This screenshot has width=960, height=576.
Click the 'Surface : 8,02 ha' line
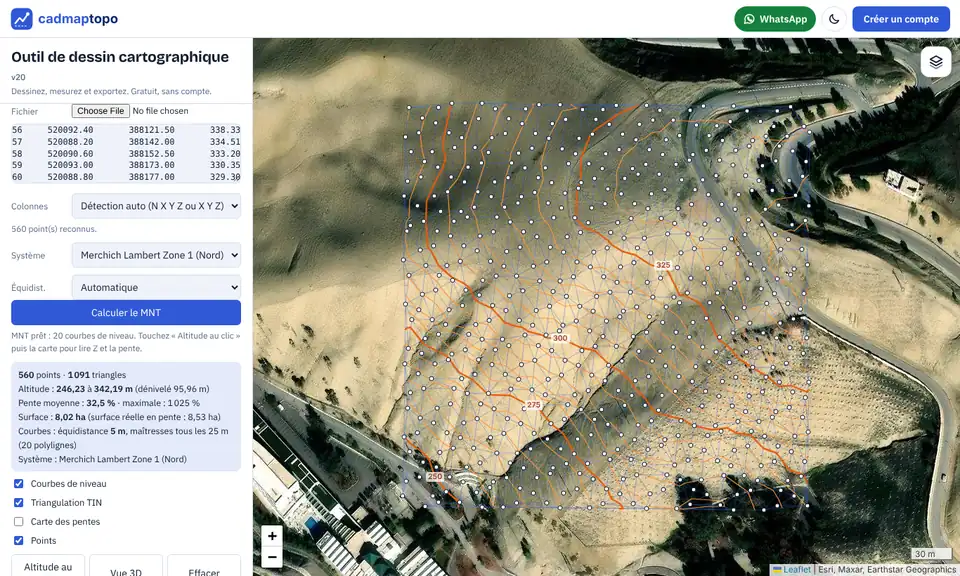tap(119, 417)
